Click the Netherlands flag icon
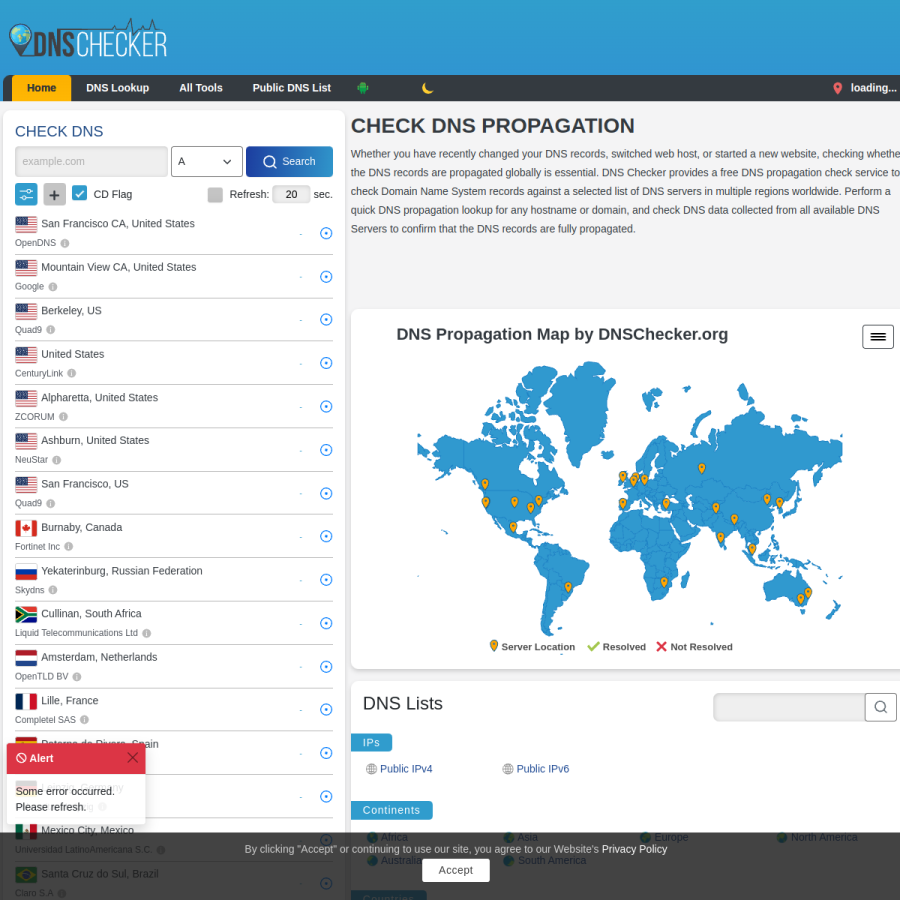Viewport: 900px width, 900px height. [x=26, y=658]
